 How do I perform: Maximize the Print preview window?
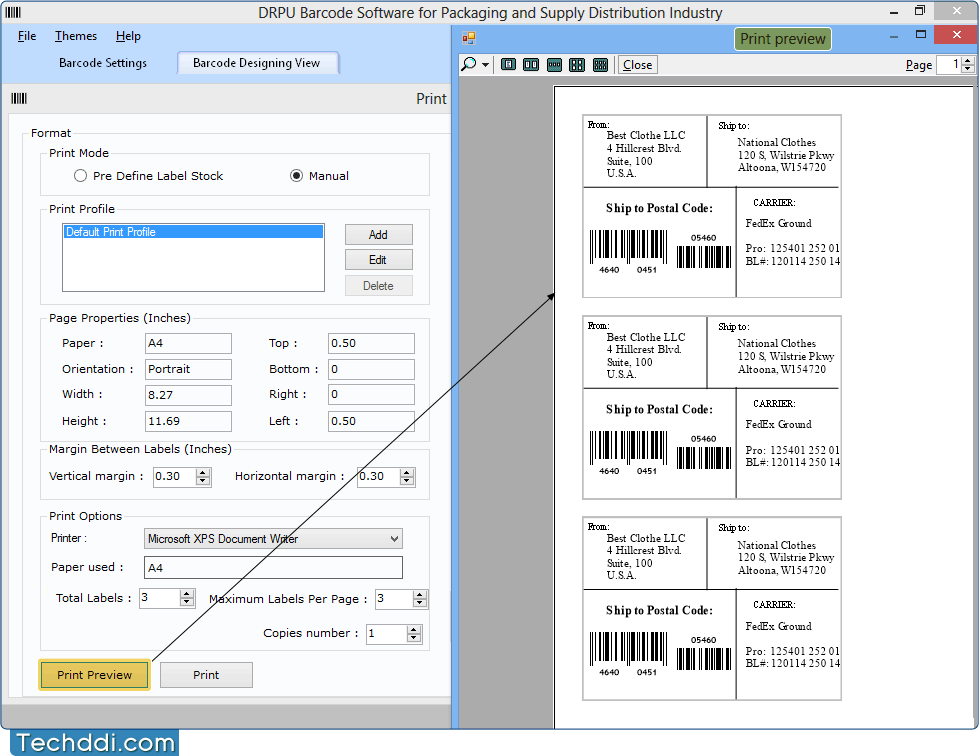(x=921, y=35)
